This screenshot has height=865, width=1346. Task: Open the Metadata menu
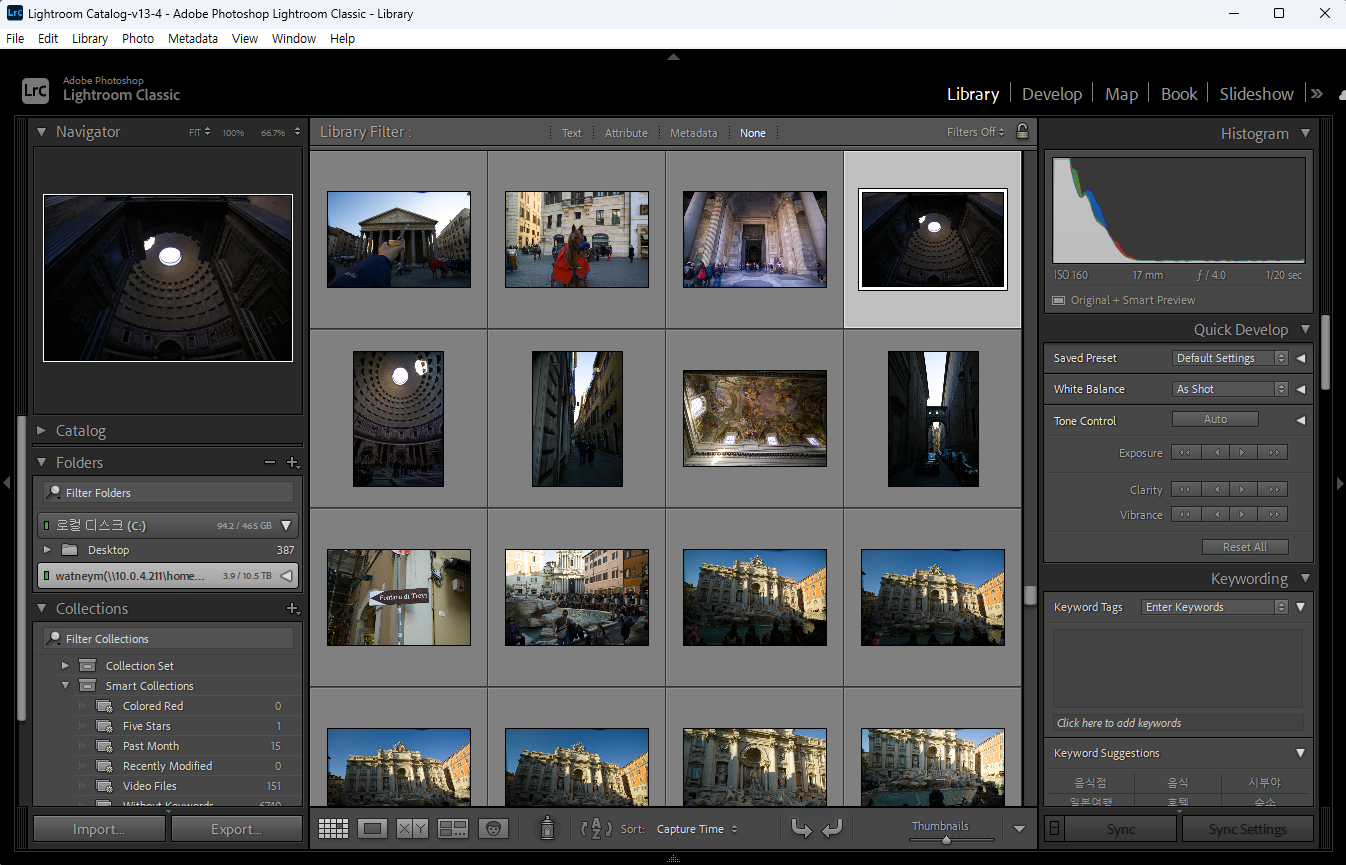click(192, 38)
